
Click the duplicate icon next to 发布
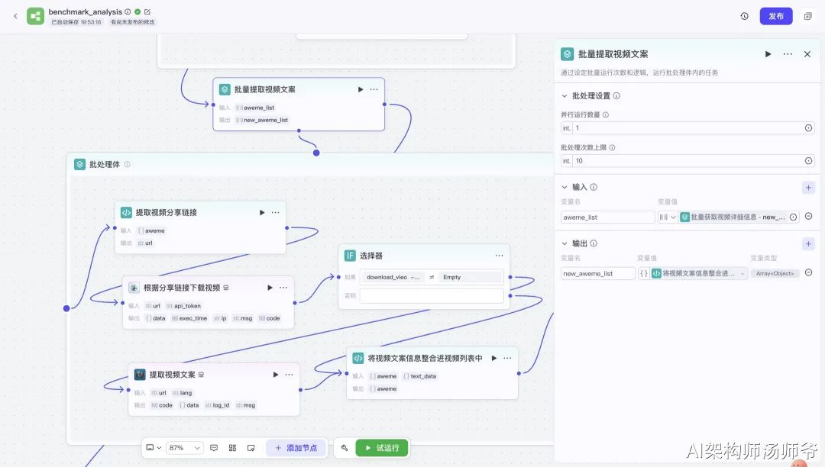[808, 16]
